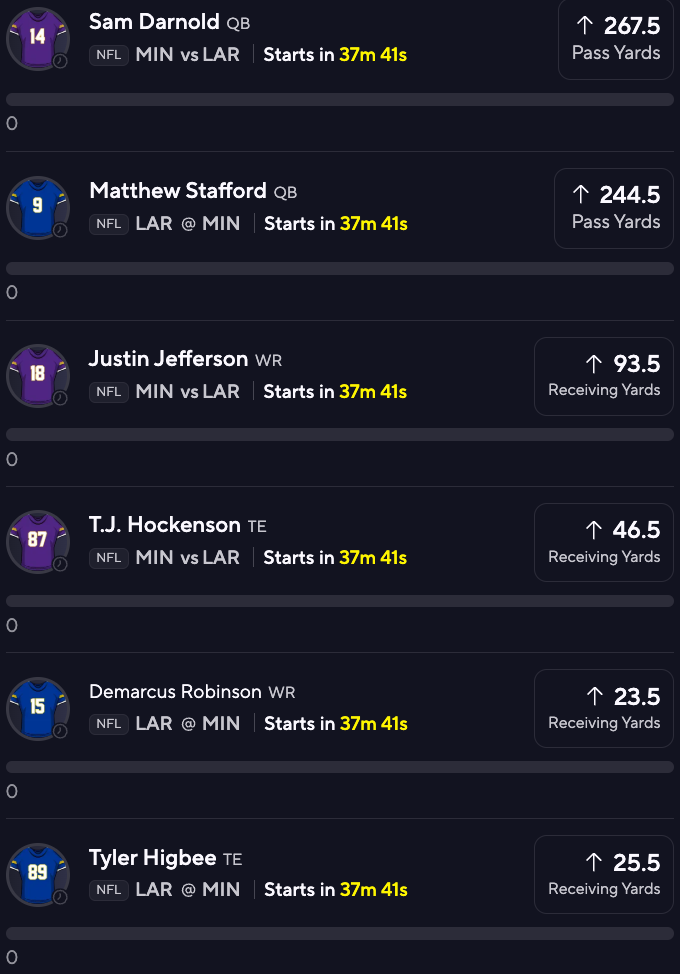Select the 23.5 Receiving Yards pick box
The width and height of the screenshot is (680, 974).
click(604, 708)
